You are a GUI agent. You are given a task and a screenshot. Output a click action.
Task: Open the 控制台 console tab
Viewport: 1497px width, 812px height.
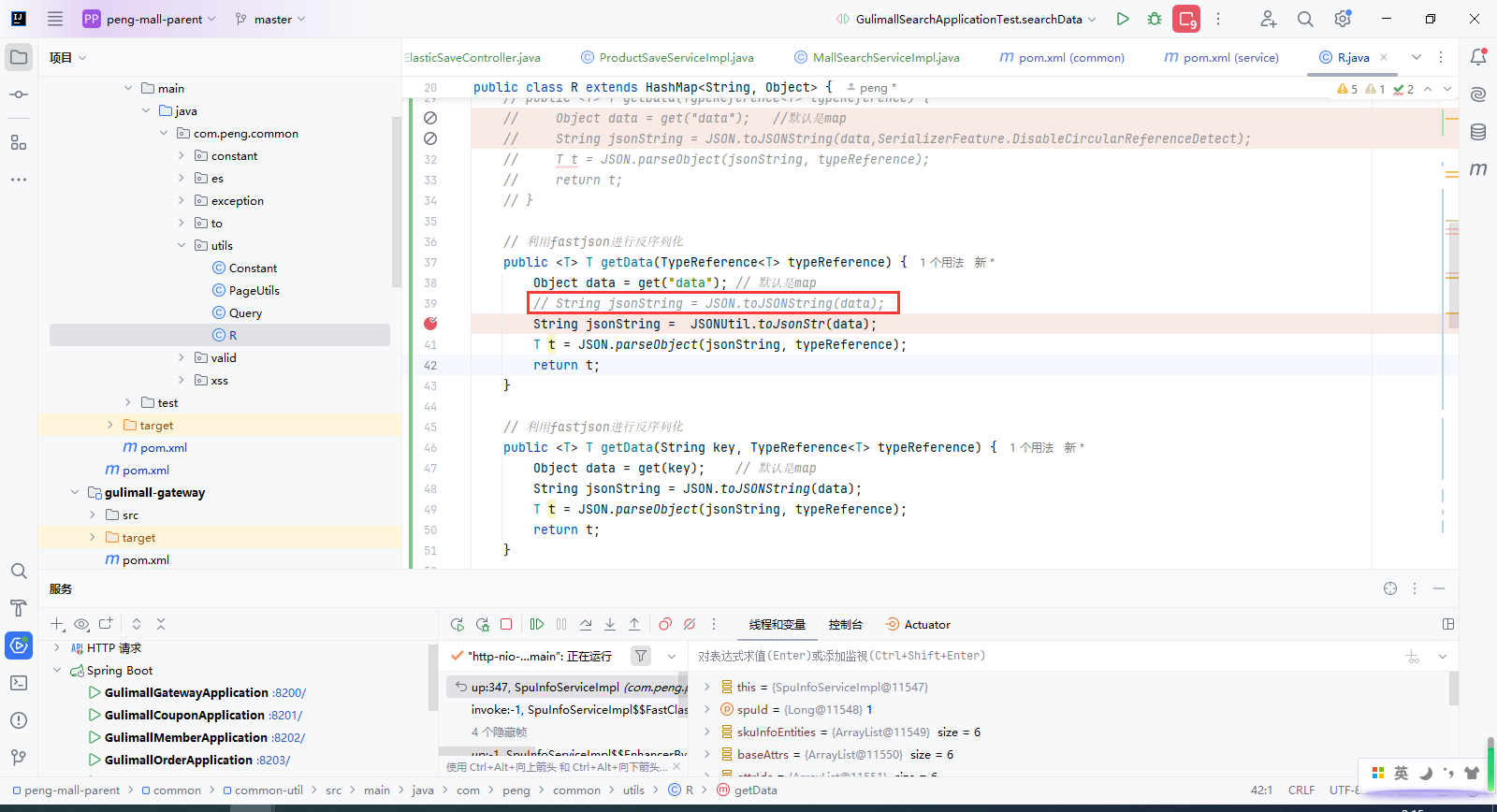click(x=845, y=624)
